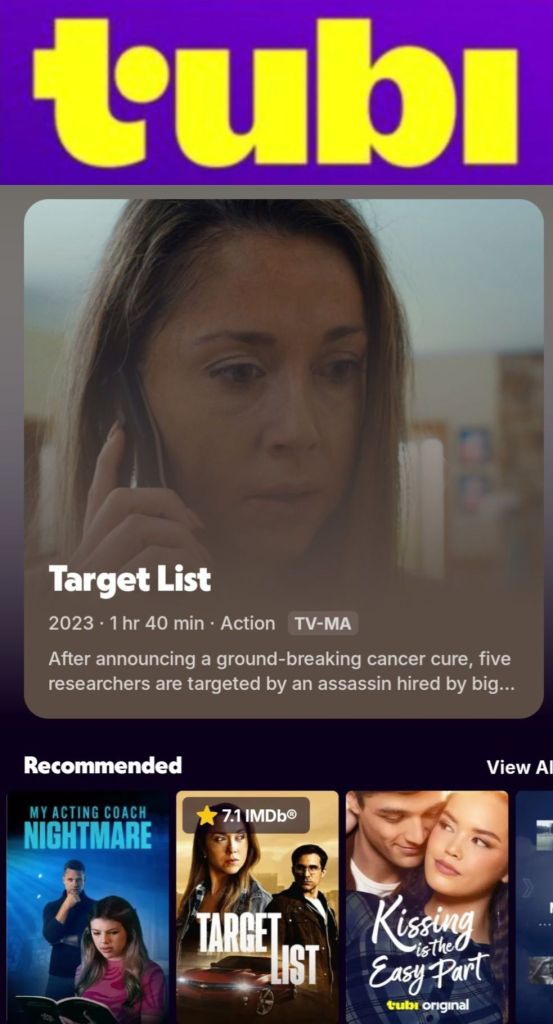Click the NIGHTMARE title text on poster
Viewport: 553px width, 1024px height.
(x=87, y=836)
